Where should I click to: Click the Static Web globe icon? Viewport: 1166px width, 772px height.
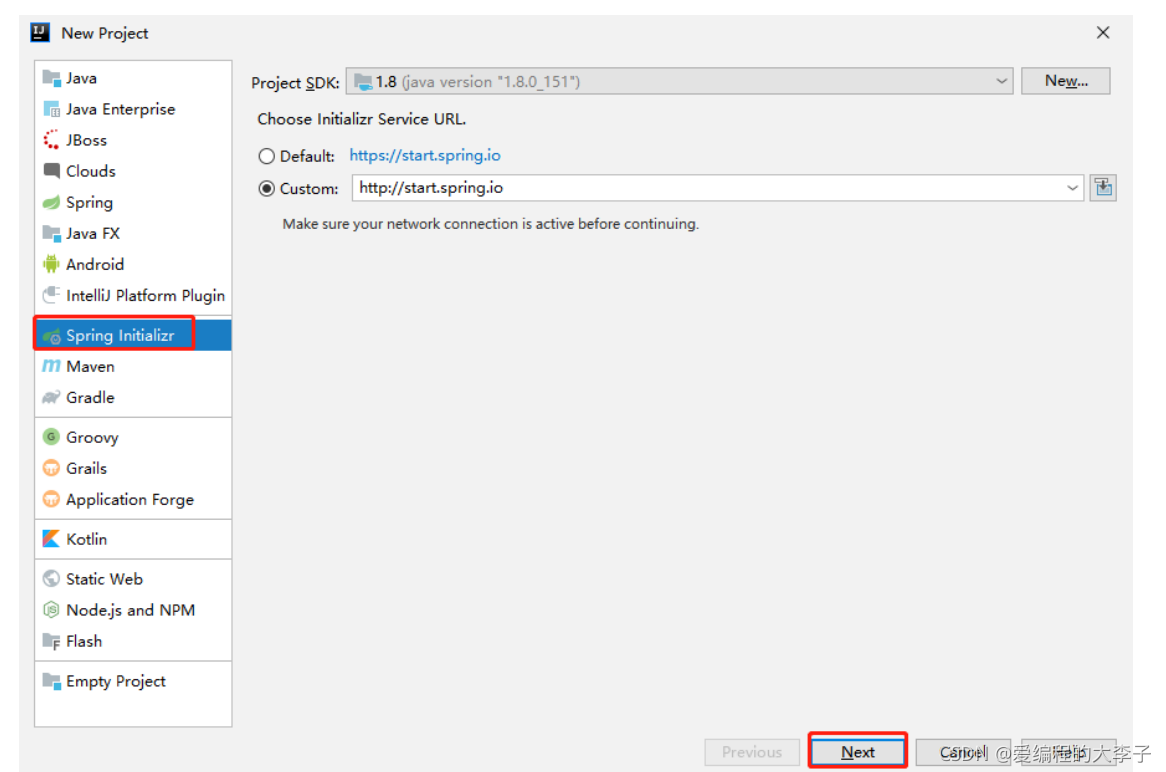[x=51, y=579]
